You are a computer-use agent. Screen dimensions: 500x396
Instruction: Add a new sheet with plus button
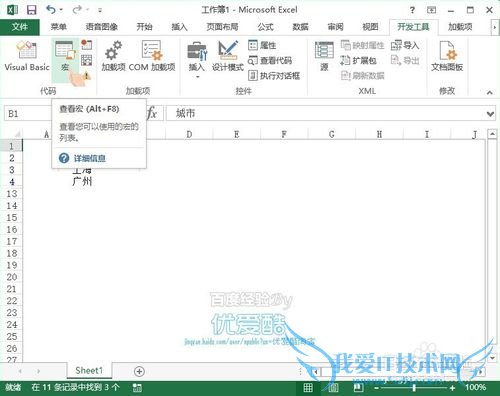coord(139,371)
